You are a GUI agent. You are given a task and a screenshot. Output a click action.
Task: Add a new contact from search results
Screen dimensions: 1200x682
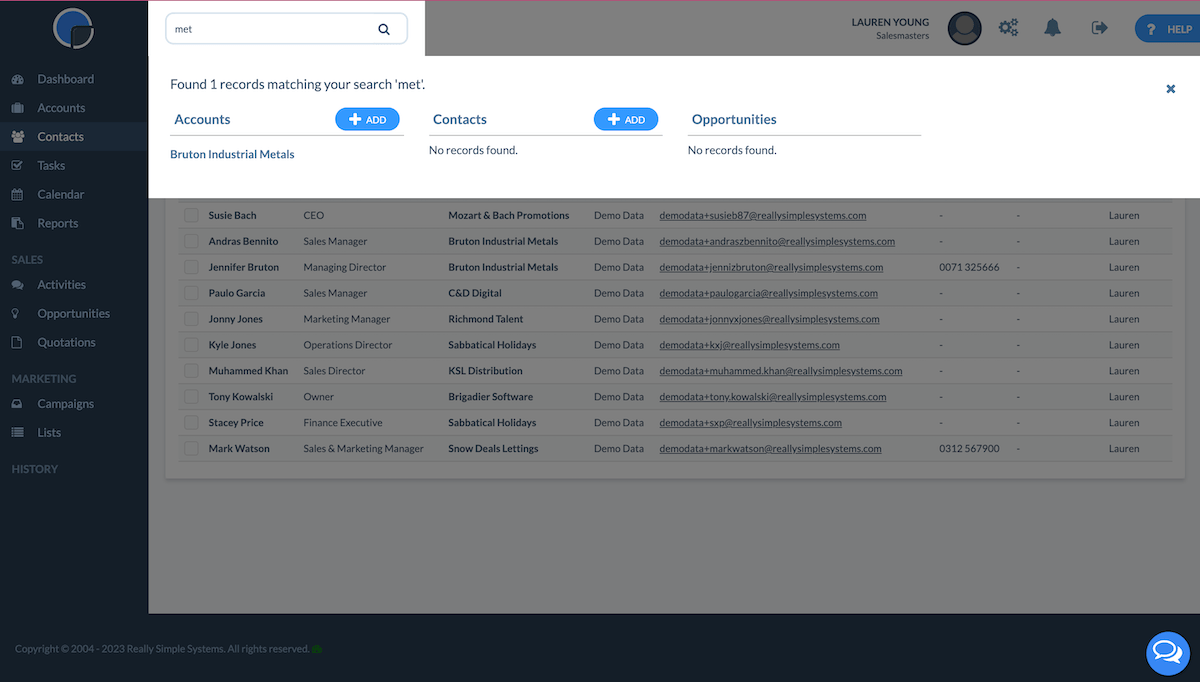(626, 119)
